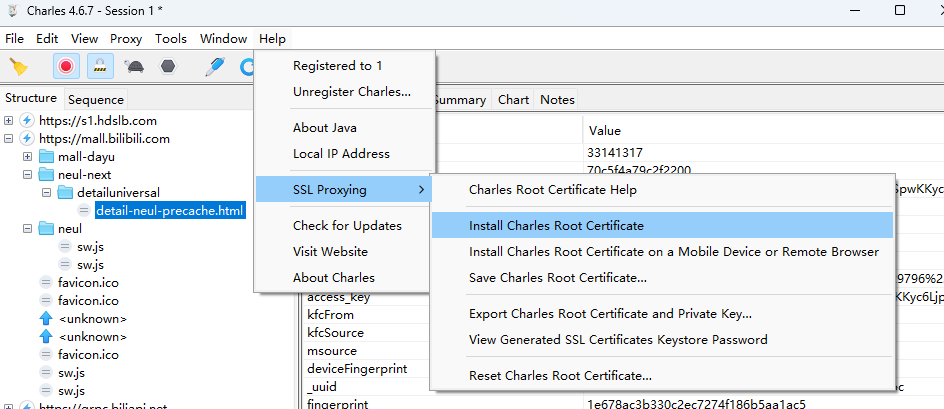Click the detailuniversal folder icon
944x409 pixels.
point(65,193)
